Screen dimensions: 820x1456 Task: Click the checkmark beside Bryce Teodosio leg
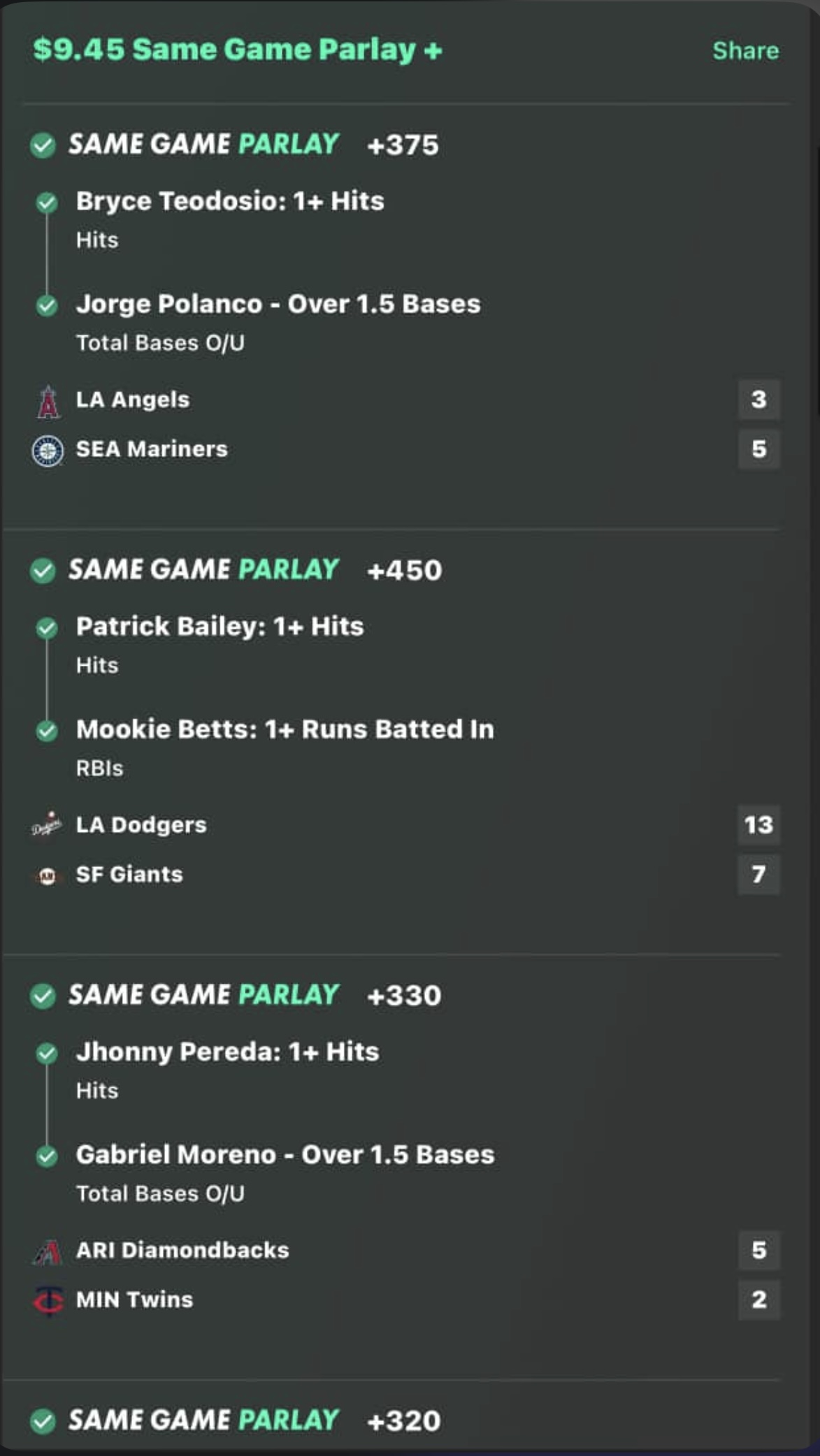pyautogui.click(x=47, y=203)
